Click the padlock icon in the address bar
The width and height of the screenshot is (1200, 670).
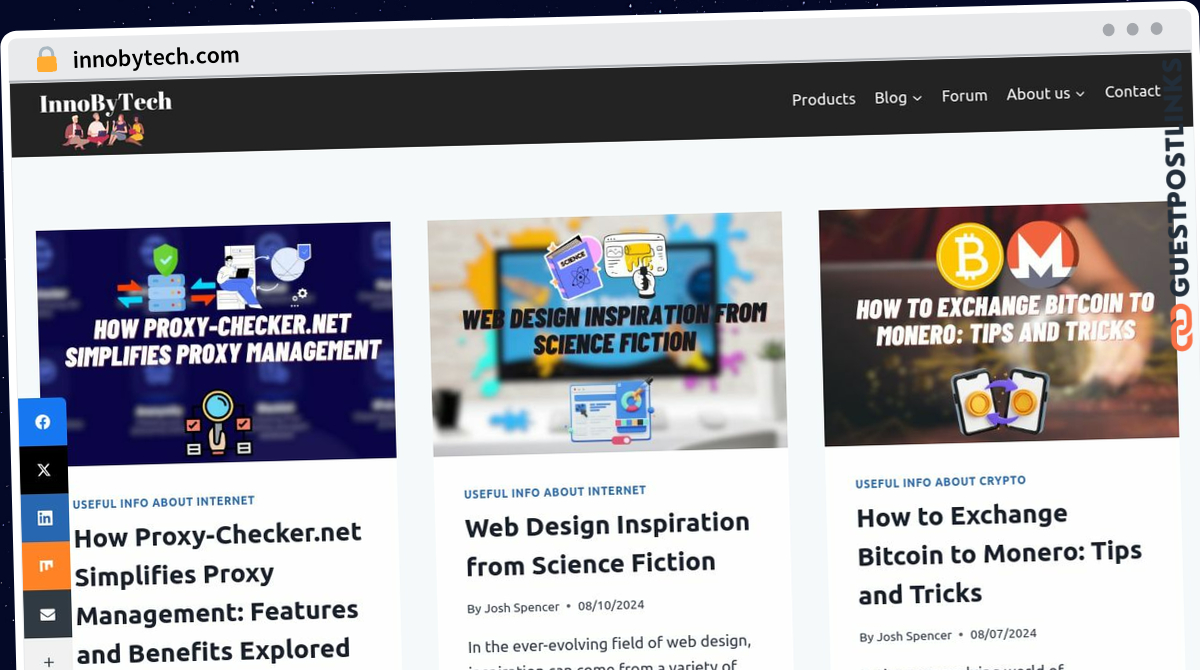tap(47, 60)
